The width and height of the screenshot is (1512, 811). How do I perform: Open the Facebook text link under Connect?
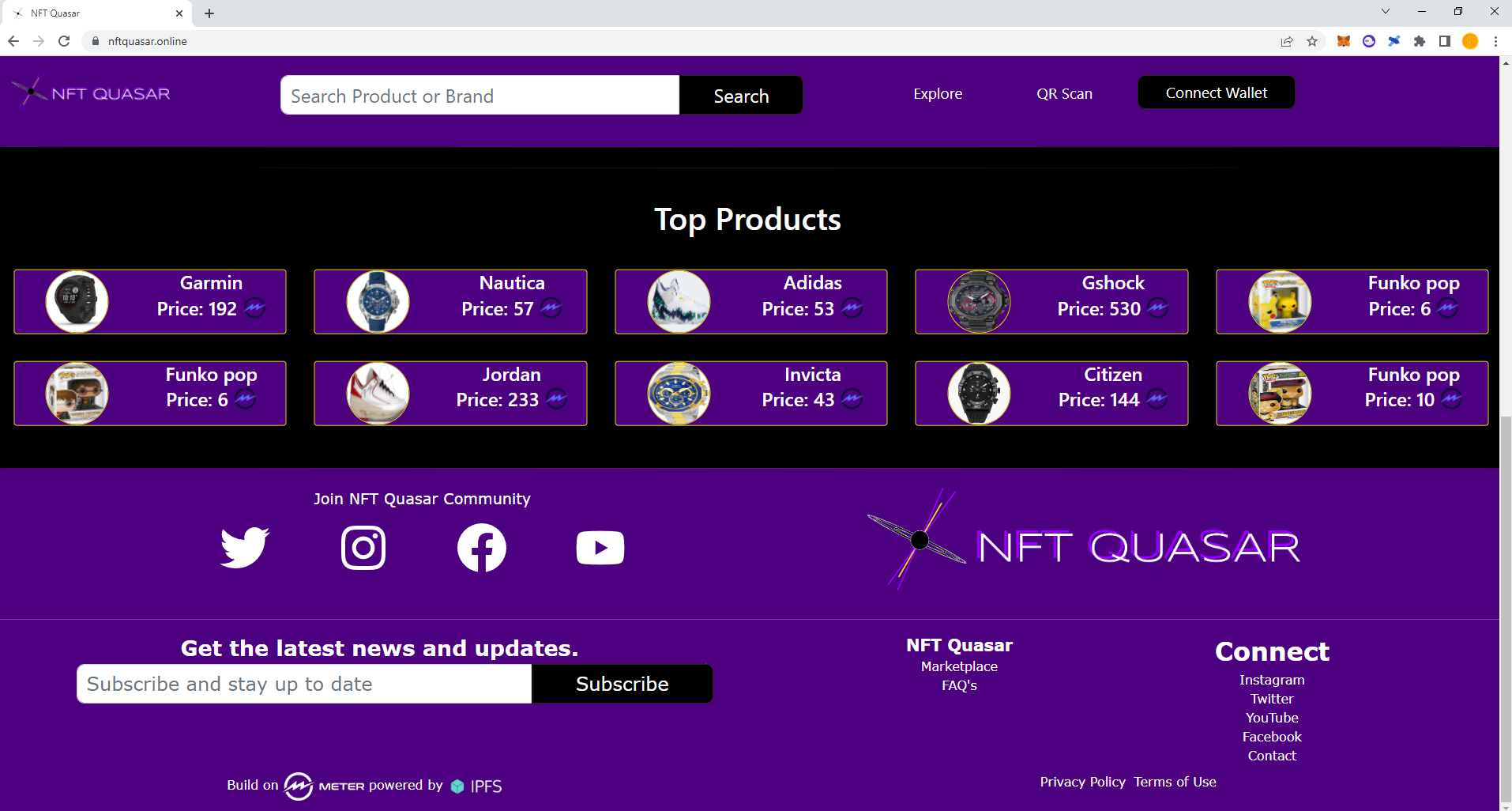coord(1272,737)
